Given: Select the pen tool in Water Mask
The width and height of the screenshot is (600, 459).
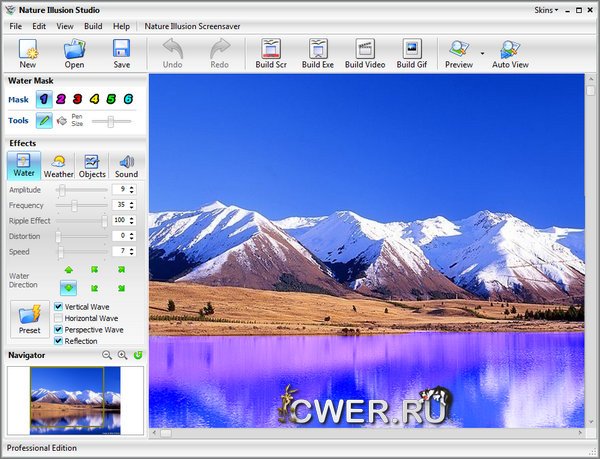Looking at the screenshot, I should click(x=45, y=121).
